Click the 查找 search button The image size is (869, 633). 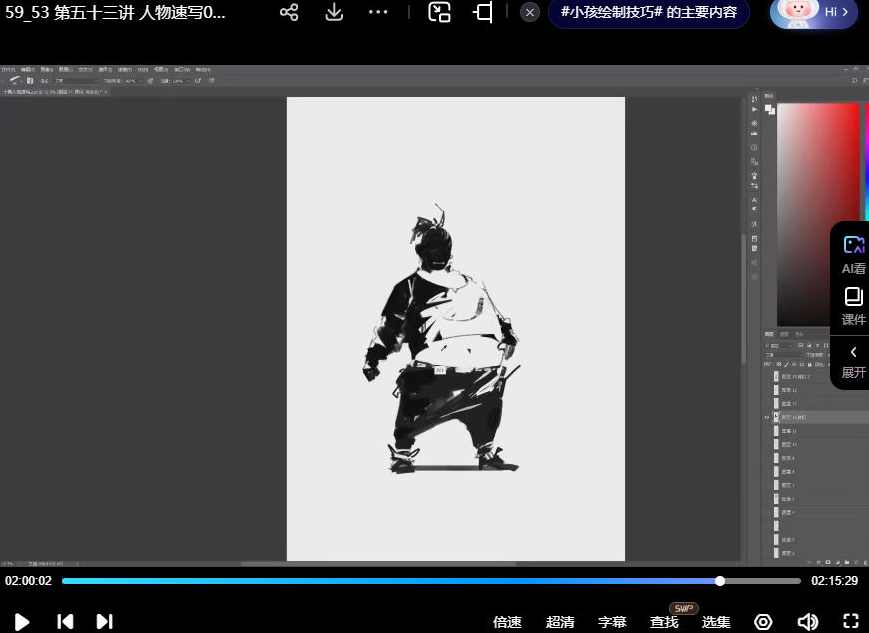pos(664,622)
